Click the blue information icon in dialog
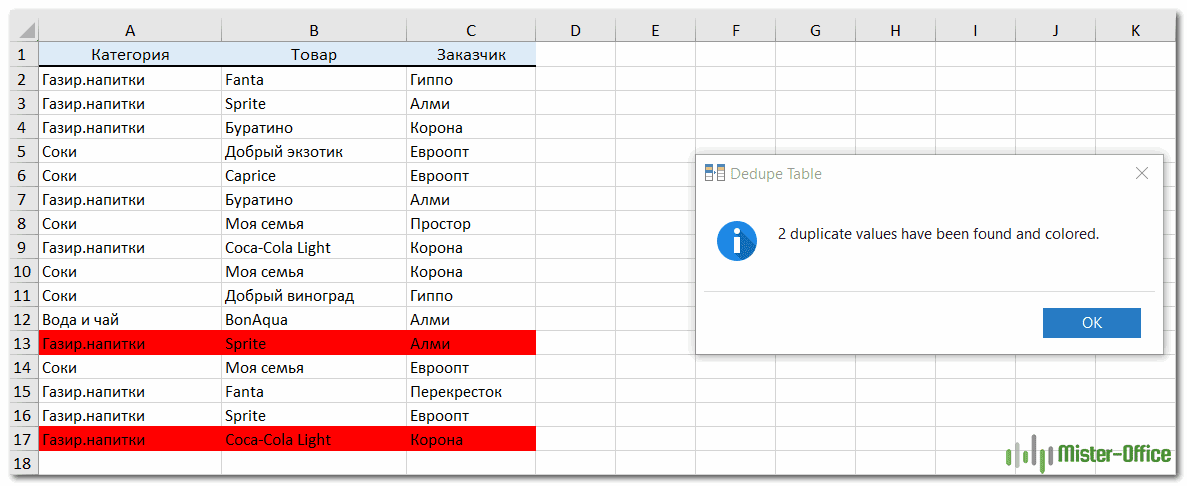 737,240
